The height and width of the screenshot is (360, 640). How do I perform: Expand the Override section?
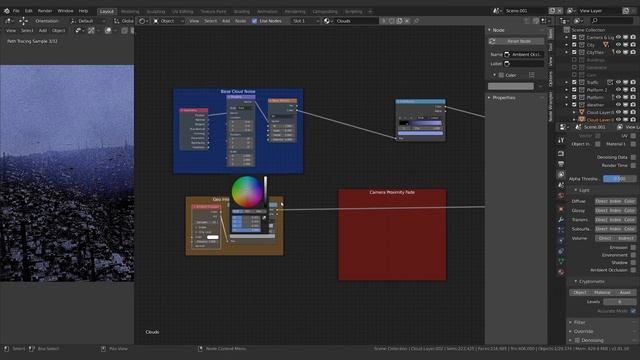click(571, 331)
